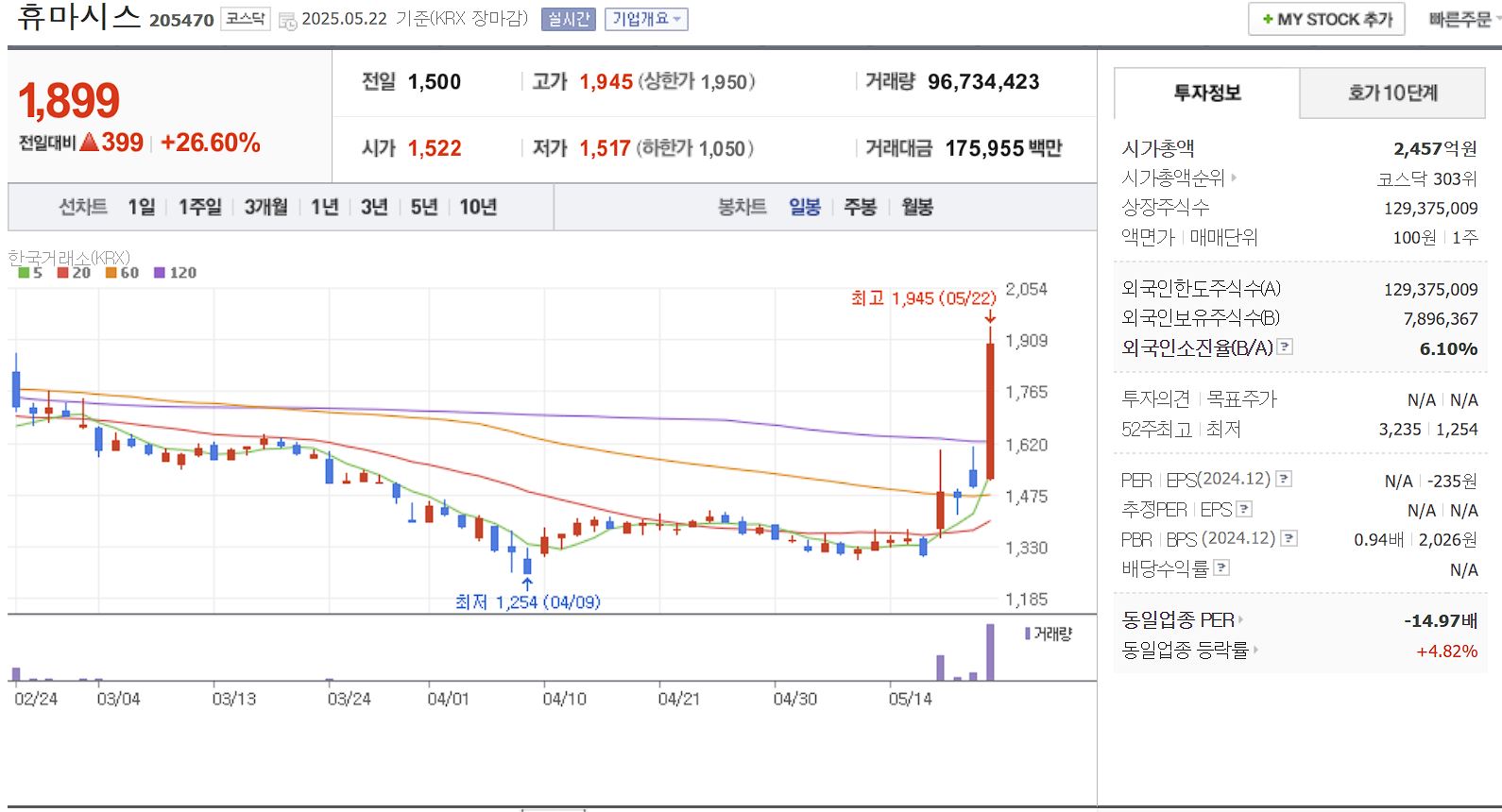Open help icon next to PBR BPS
The width and height of the screenshot is (1502, 812).
pos(1289,538)
